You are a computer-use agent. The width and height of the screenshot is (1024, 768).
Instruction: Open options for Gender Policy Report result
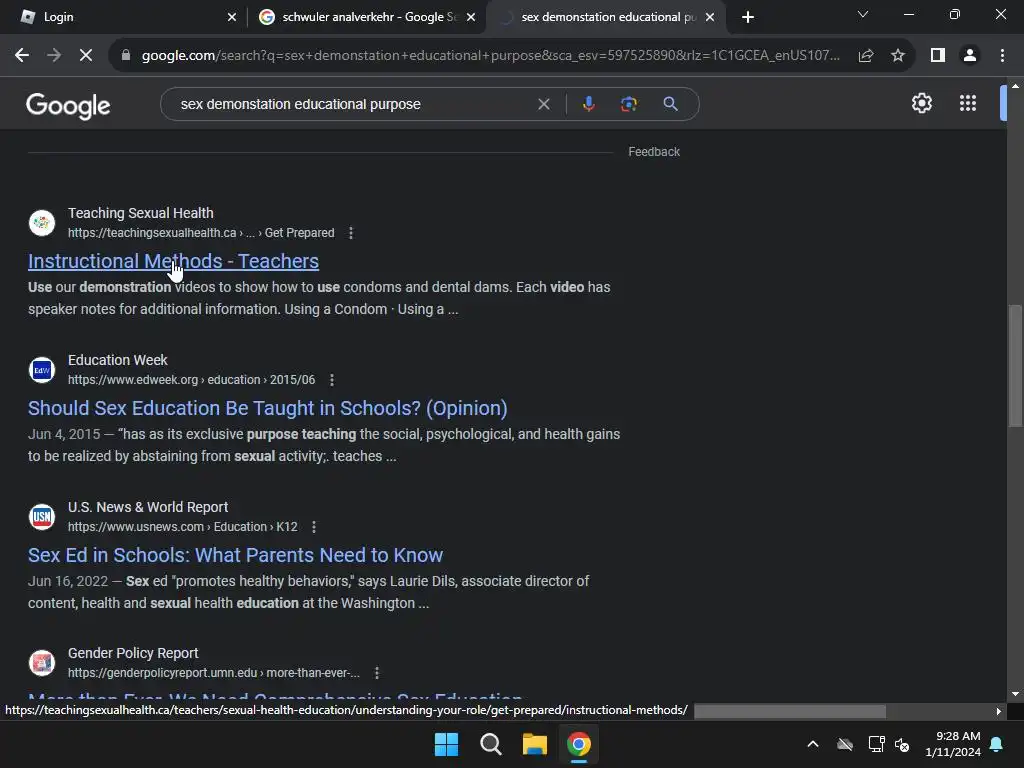click(x=377, y=673)
